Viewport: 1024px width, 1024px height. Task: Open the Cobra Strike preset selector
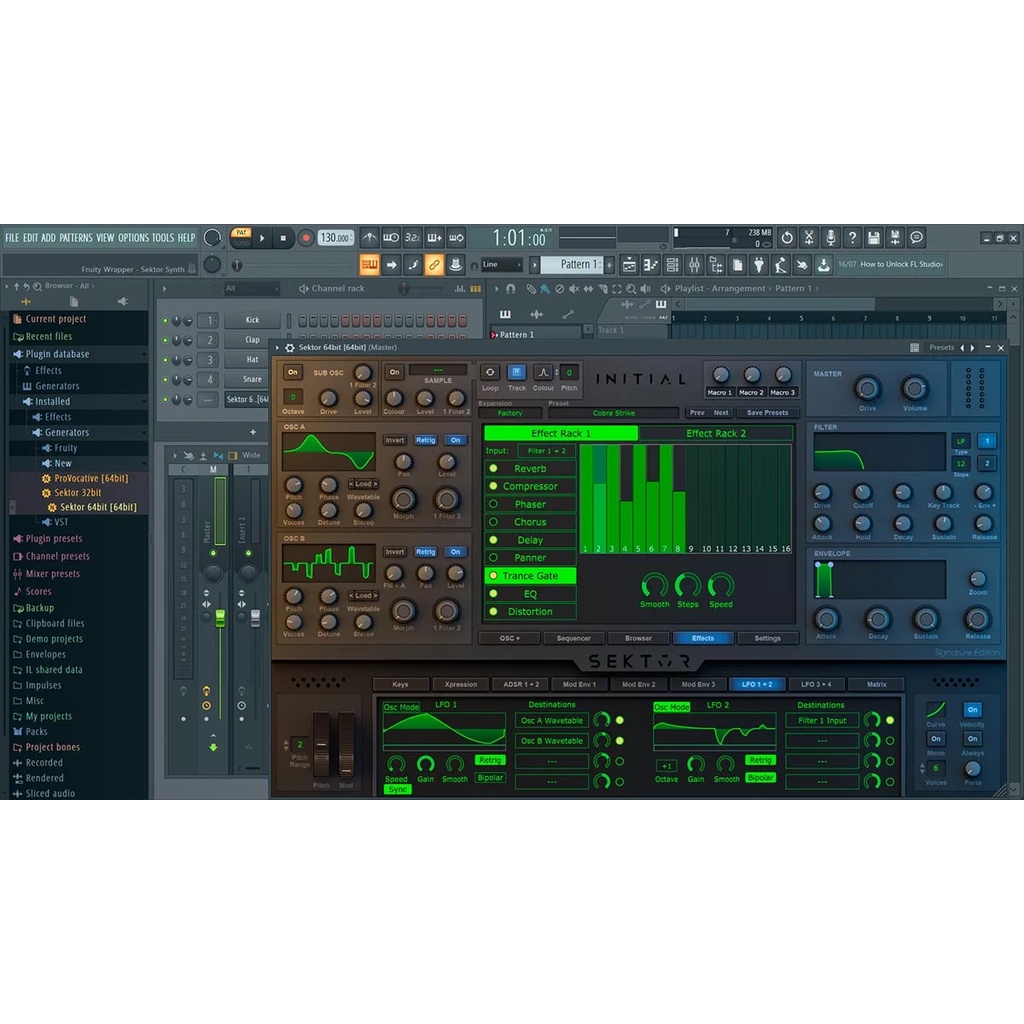(x=613, y=413)
